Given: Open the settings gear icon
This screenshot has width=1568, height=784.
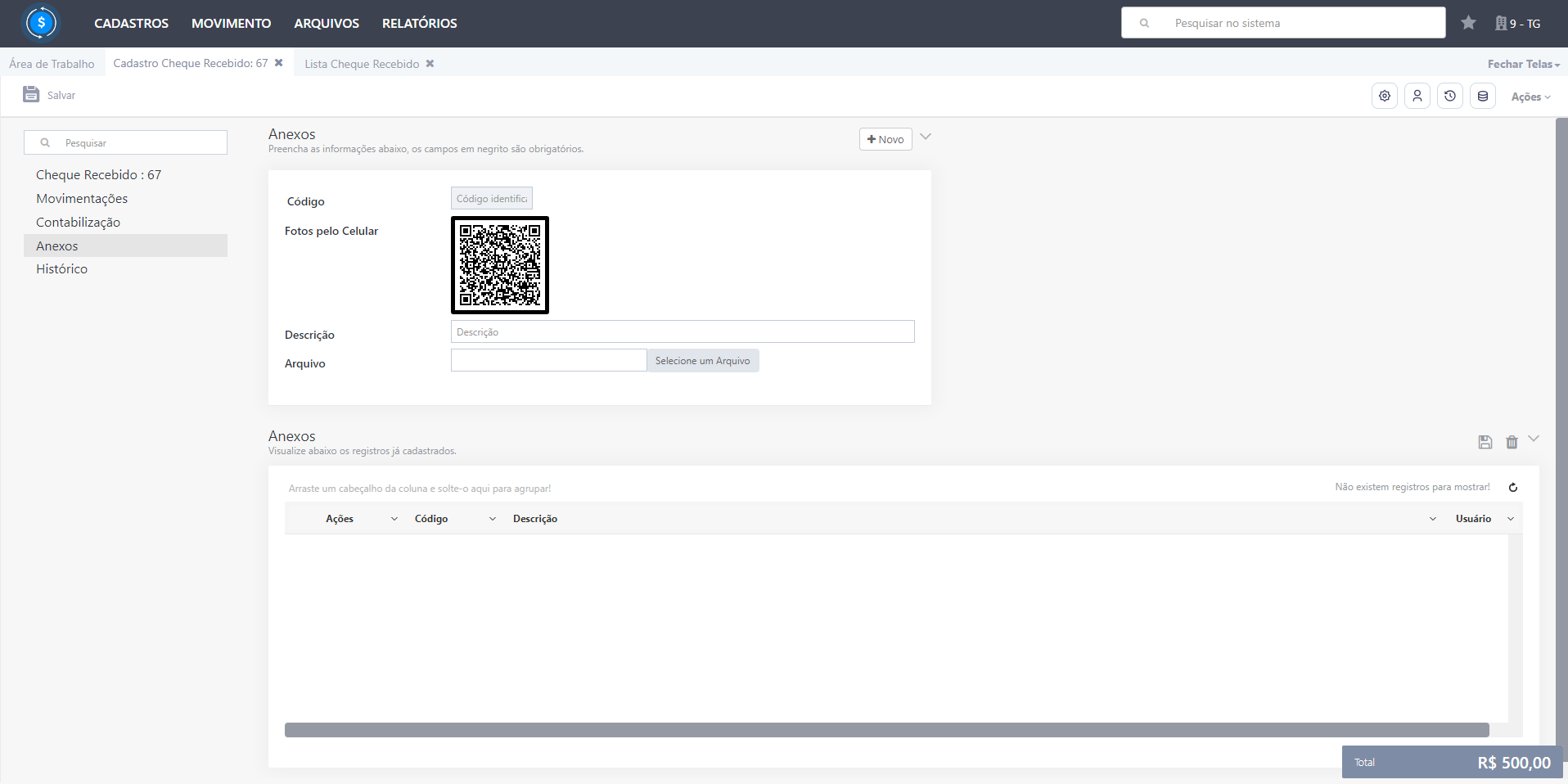Looking at the screenshot, I should [x=1385, y=96].
